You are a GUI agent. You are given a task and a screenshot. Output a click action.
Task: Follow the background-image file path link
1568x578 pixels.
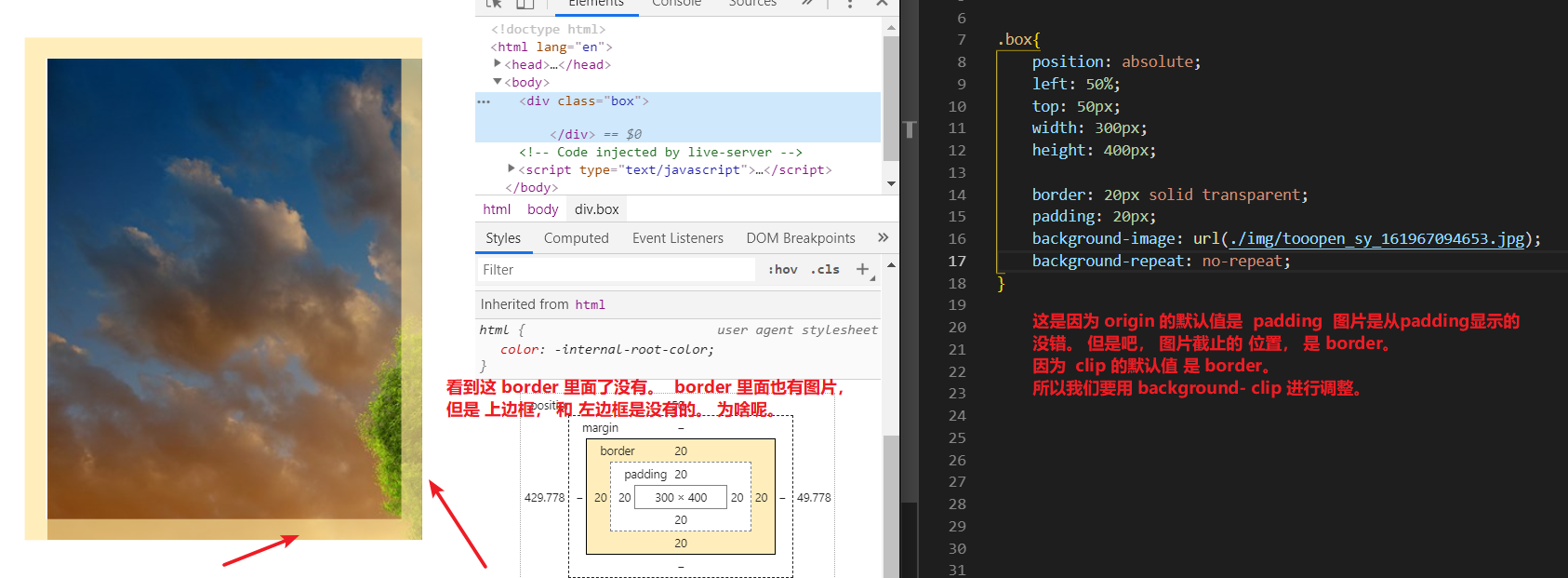tap(1376, 239)
